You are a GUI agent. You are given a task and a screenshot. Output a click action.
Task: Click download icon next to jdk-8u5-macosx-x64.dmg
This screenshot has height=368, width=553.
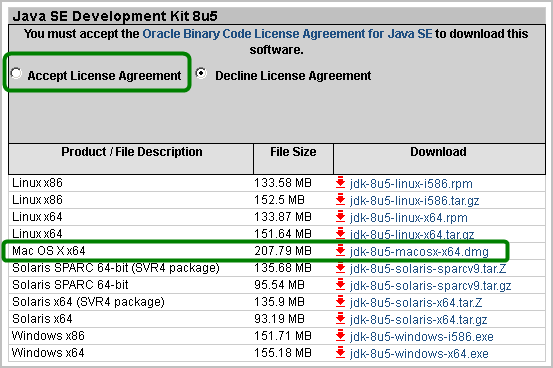tap(340, 251)
